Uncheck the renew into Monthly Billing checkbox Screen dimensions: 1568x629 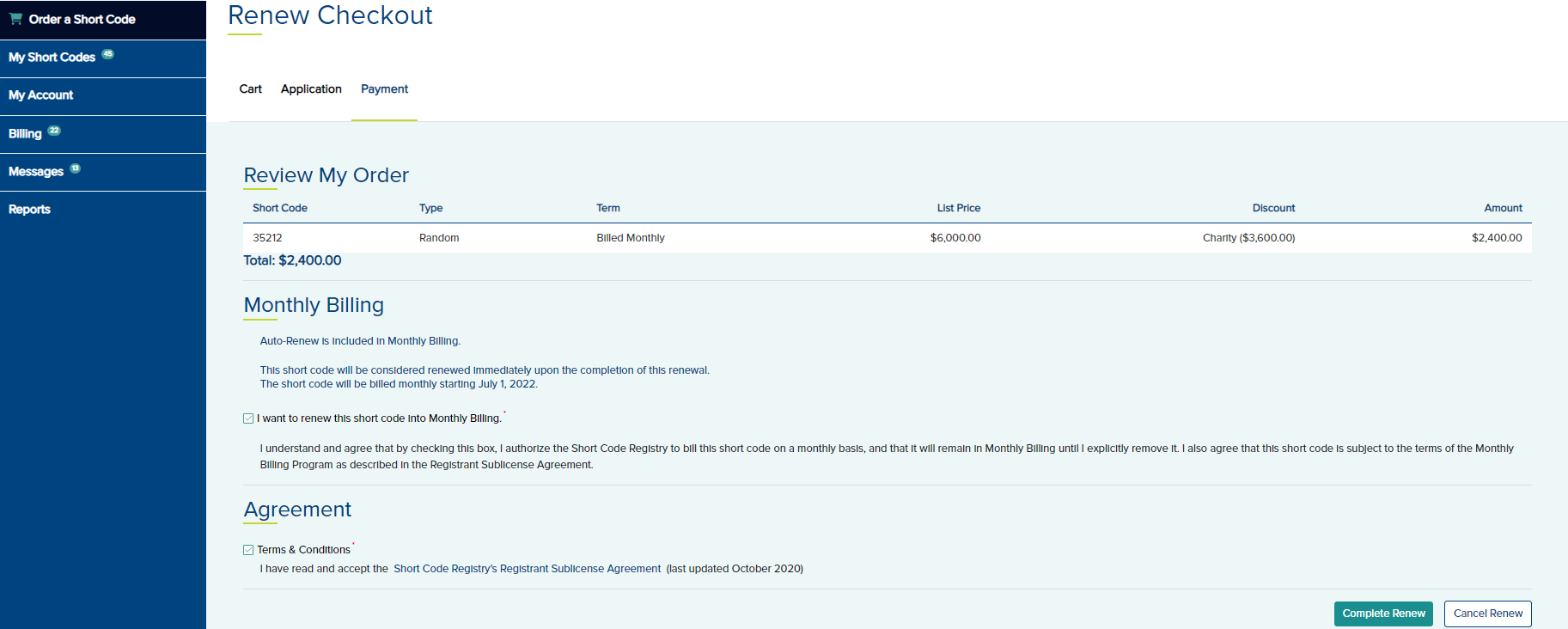pos(248,418)
